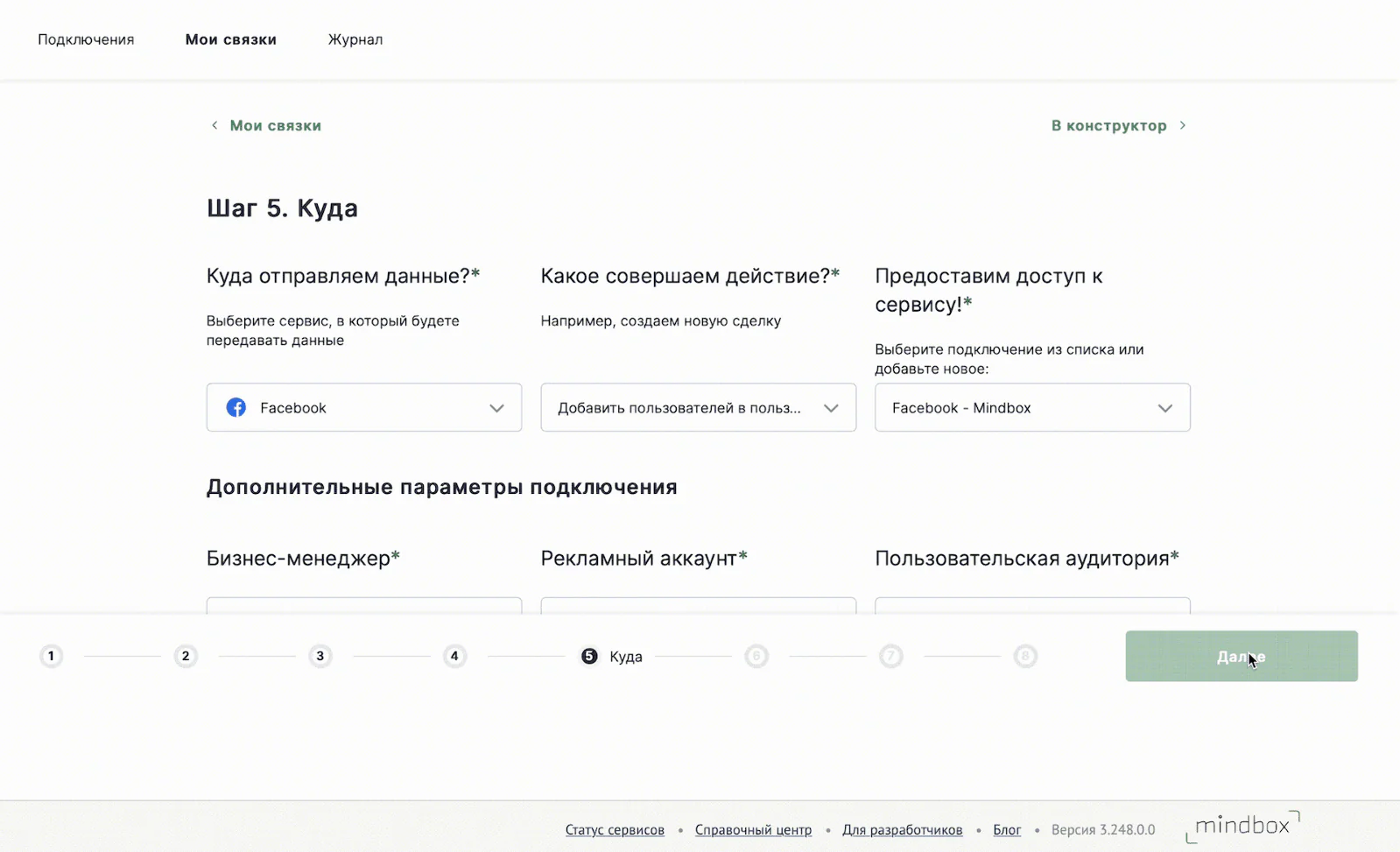The image size is (1400, 852).
Task: Open Справочный центр footer link
Action: 753,829
